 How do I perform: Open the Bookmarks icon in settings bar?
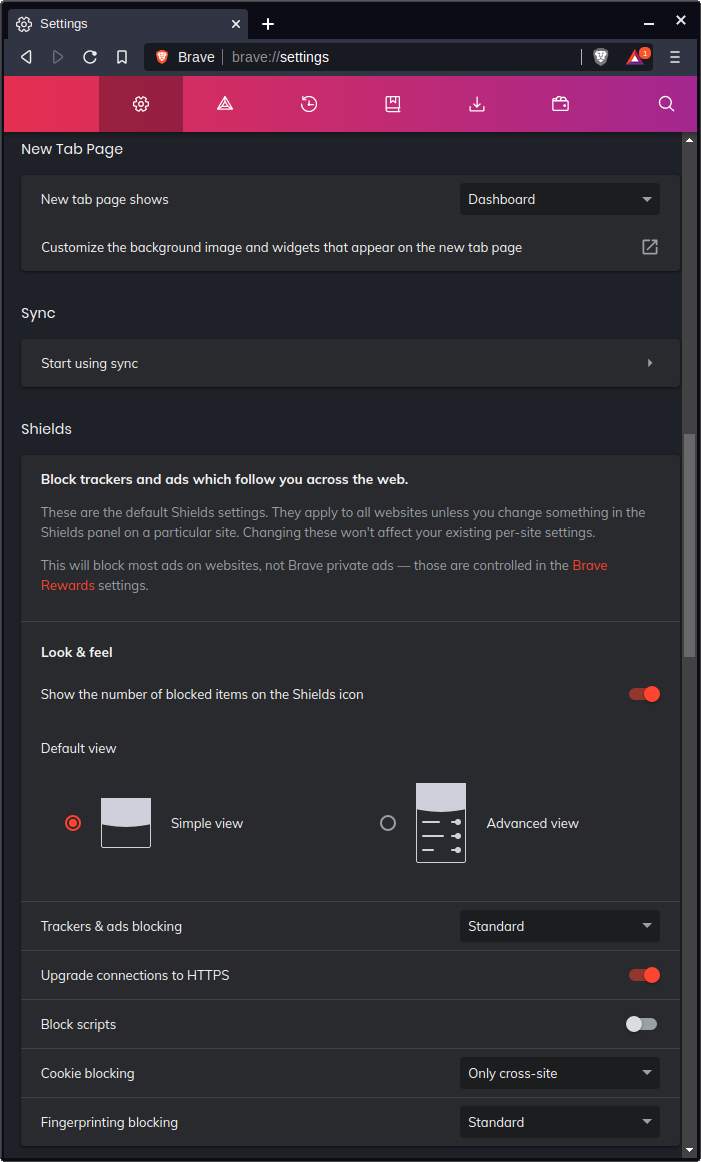pos(393,104)
